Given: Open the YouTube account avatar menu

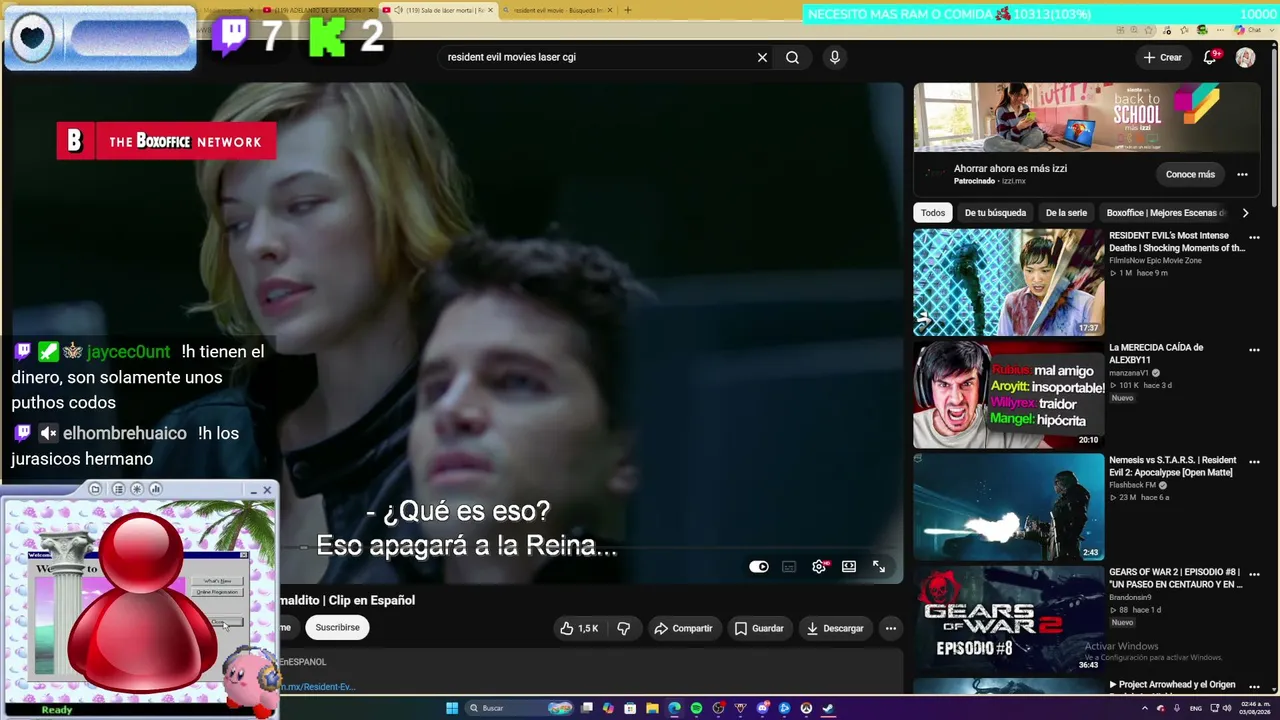Looking at the screenshot, I should pyautogui.click(x=1245, y=57).
